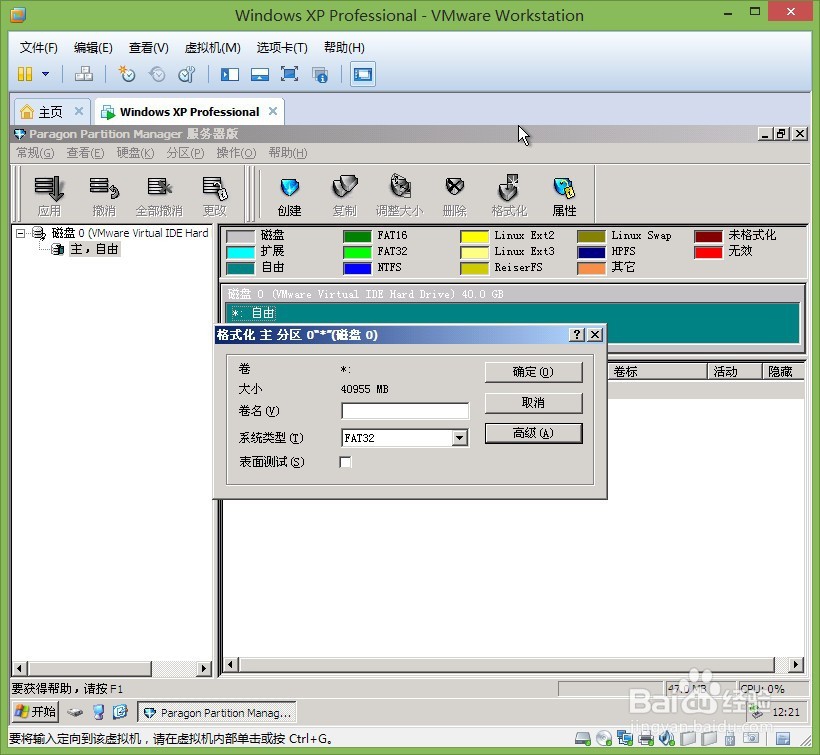The width and height of the screenshot is (820, 755).
Task: Click the 应用 (apply) toolbar icon
Action: tap(49, 196)
